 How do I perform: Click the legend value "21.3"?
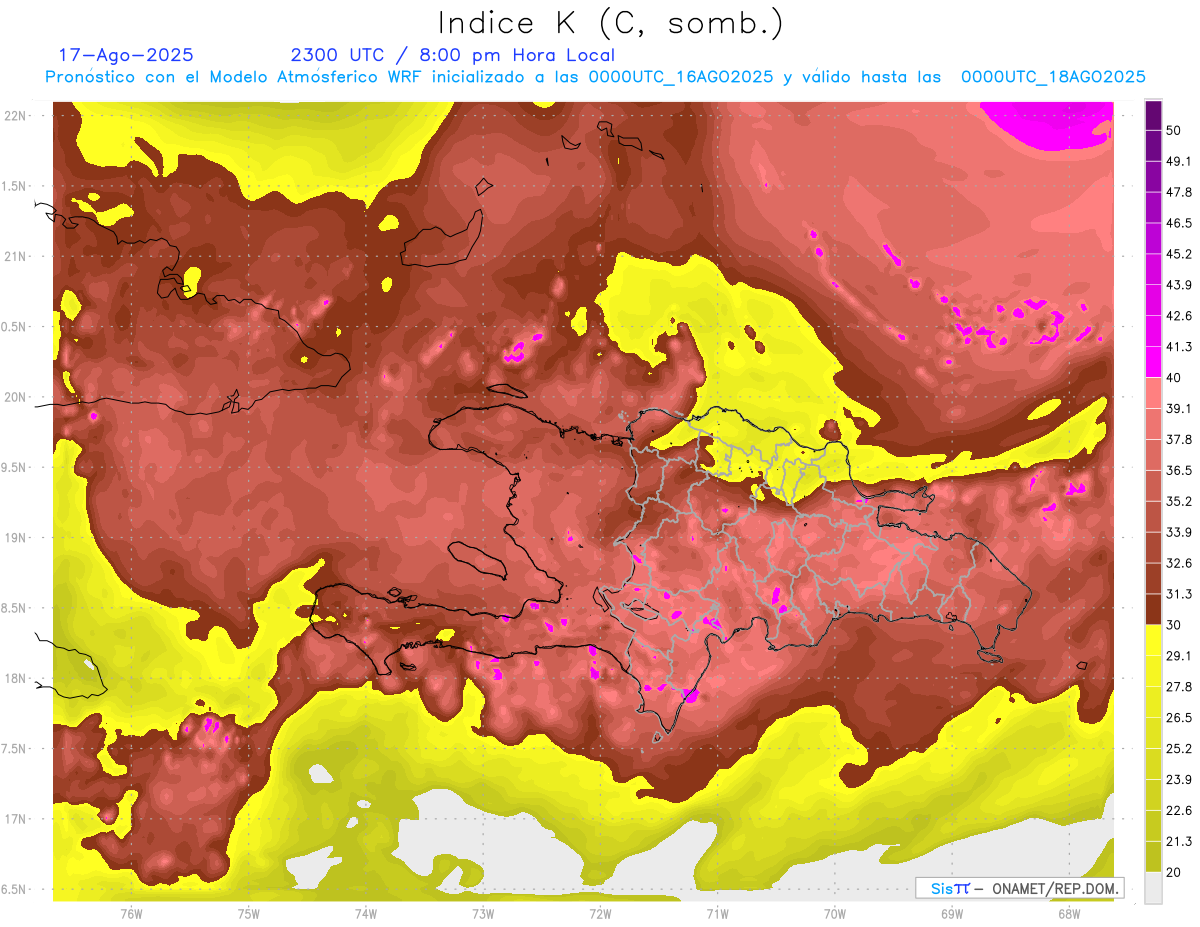coord(1179,841)
